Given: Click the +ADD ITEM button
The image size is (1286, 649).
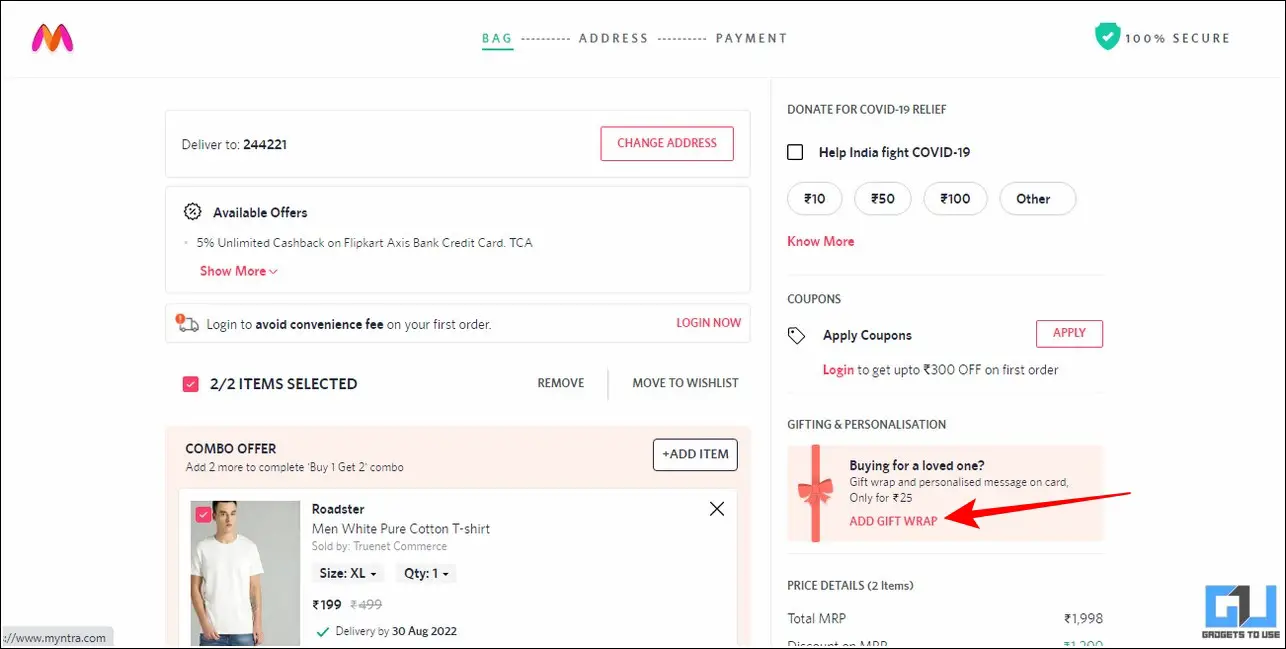Looking at the screenshot, I should pyautogui.click(x=695, y=454).
